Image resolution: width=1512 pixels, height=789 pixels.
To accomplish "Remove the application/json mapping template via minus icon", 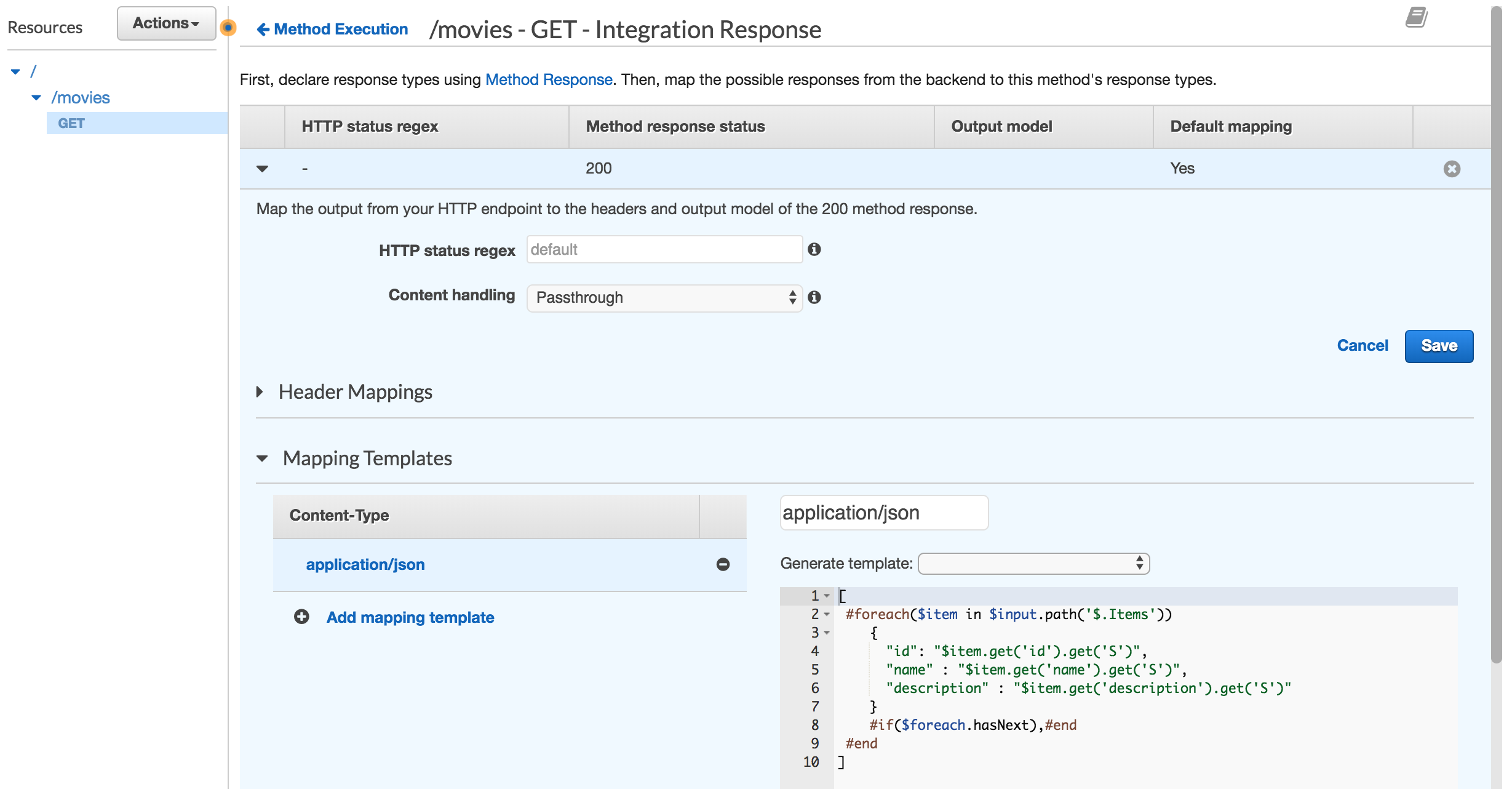I will [x=723, y=563].
